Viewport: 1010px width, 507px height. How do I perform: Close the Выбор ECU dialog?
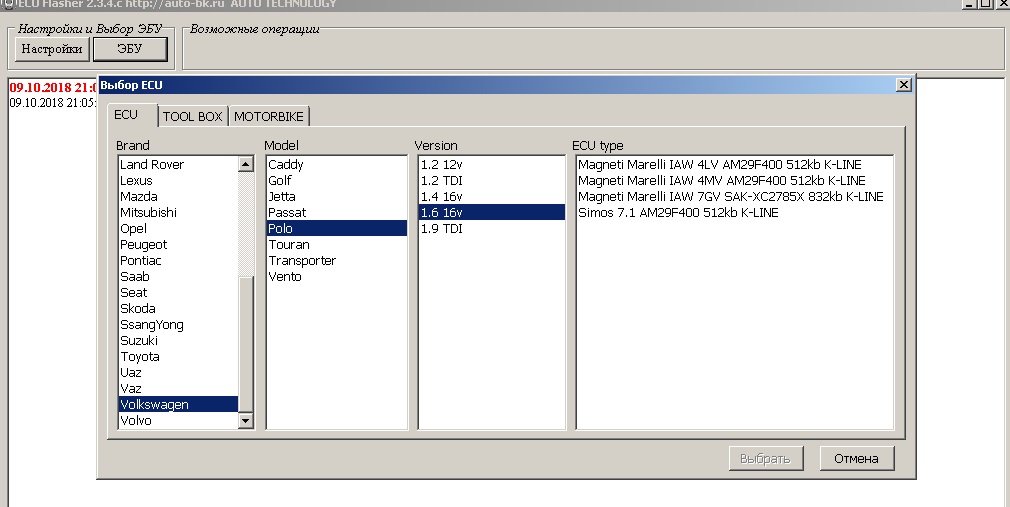point(904,84)
